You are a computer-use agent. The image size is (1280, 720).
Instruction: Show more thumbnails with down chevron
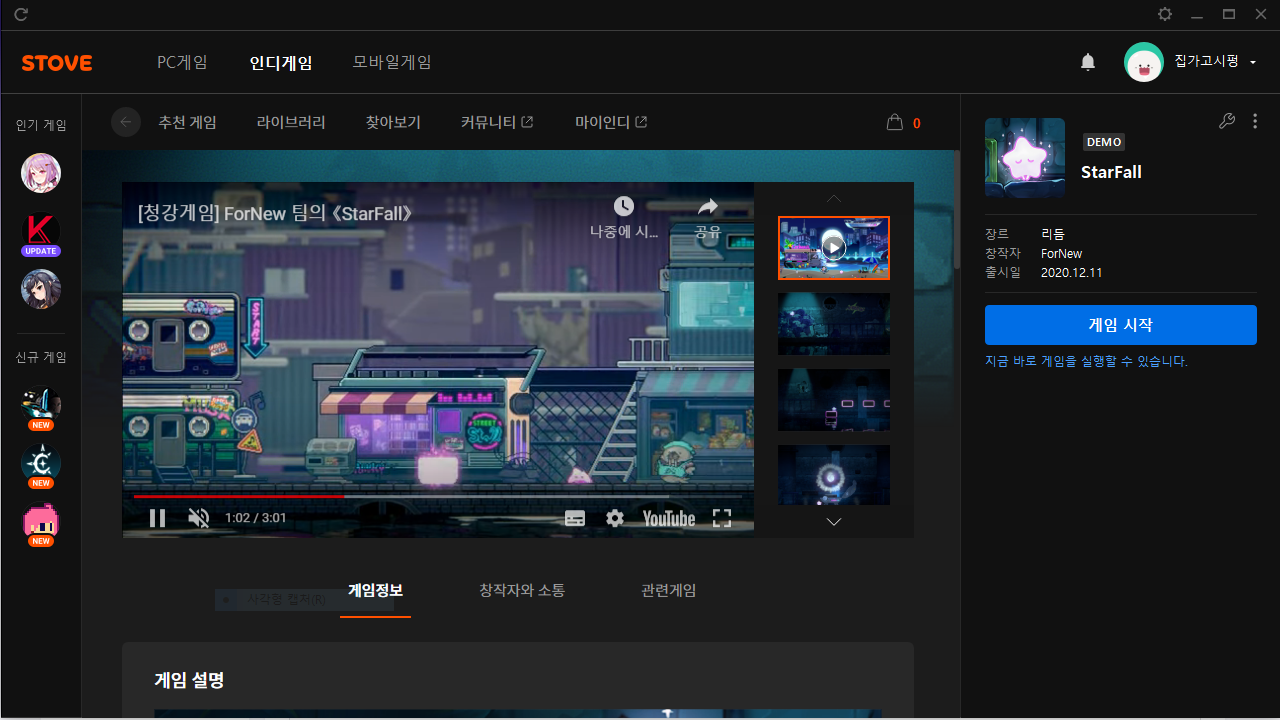pos(834,522)
